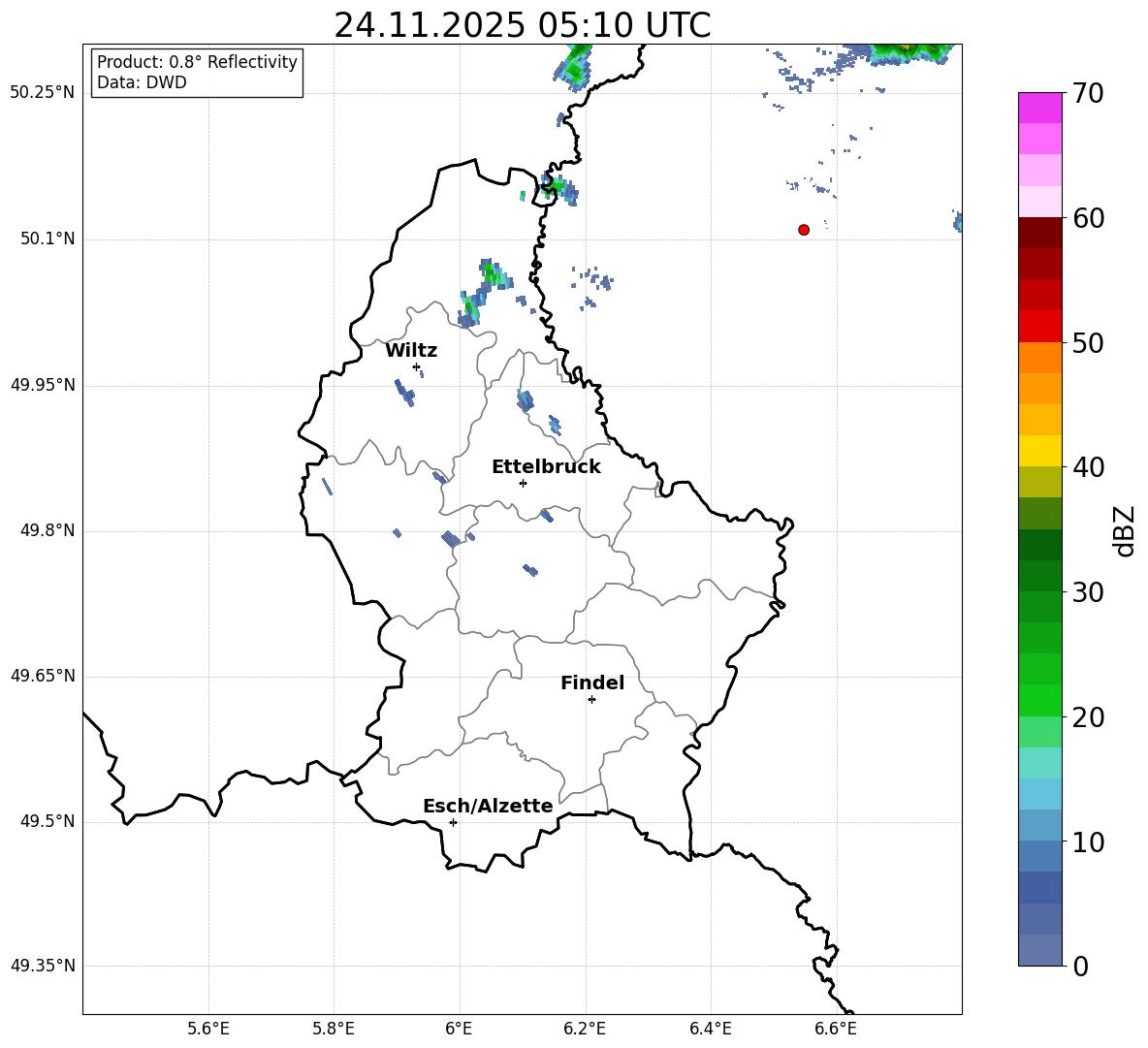Click the 20 value on the colorbar
Viewport: 1148px width, 1048px height.
[1087, 717]
